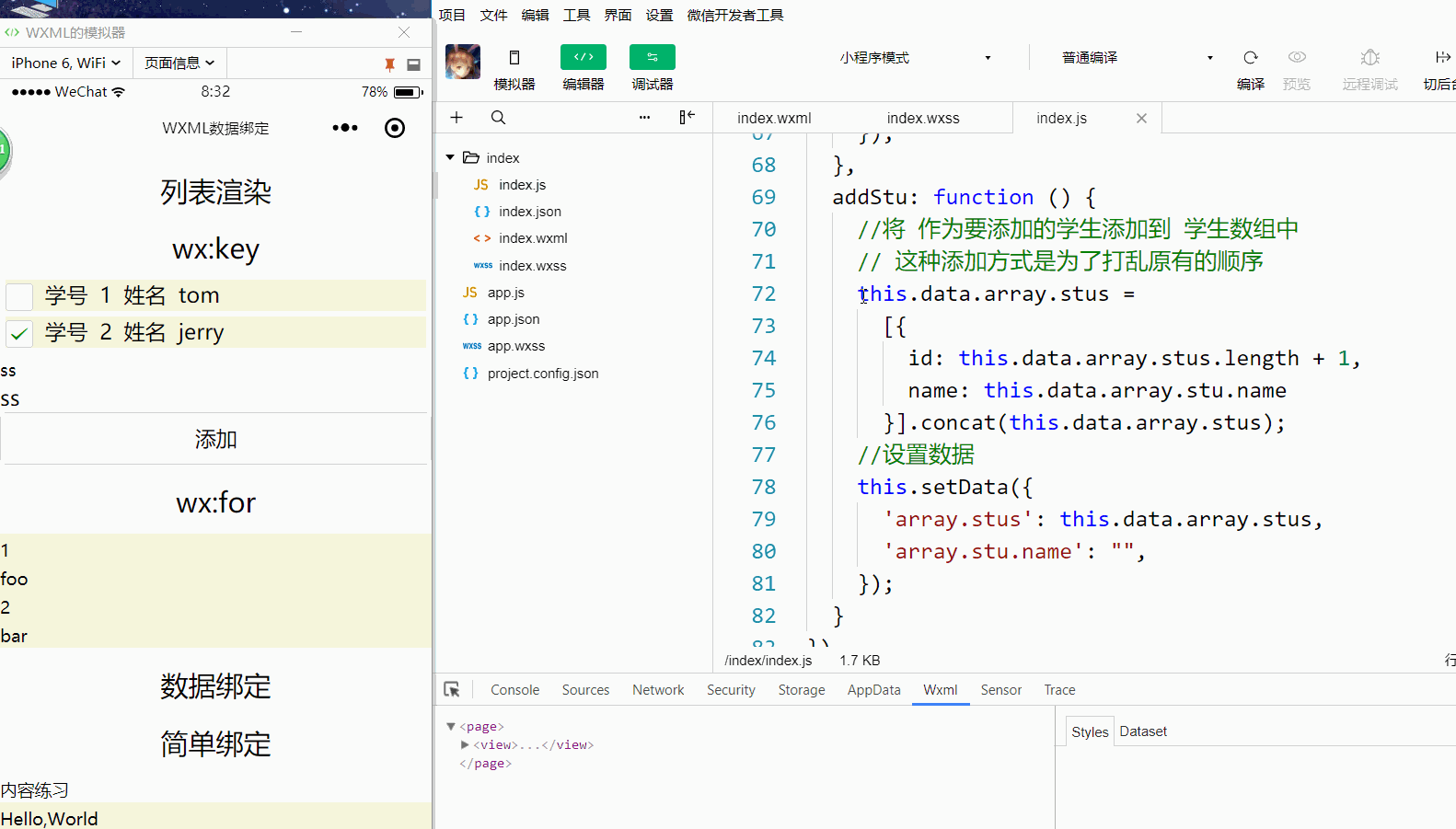Open app.js in the file tree
The height and width of the screenshot is (829, 1456).
click(505, 293)
